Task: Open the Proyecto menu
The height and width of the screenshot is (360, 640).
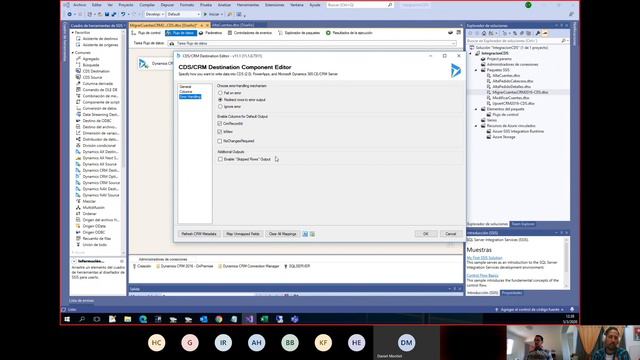Action: (126, 5)
